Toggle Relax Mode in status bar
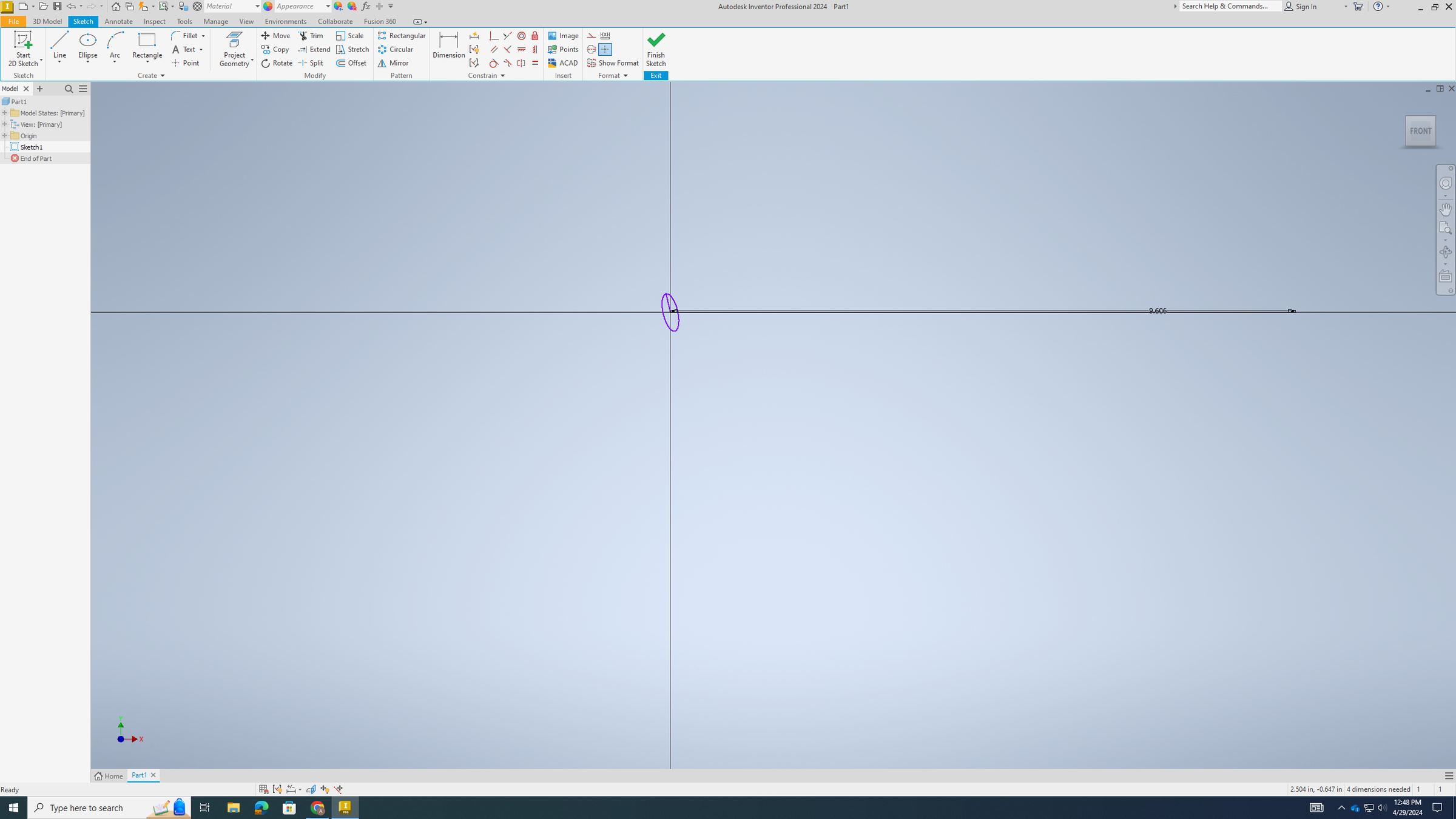 pyautogui.click(x=339, y=789)
